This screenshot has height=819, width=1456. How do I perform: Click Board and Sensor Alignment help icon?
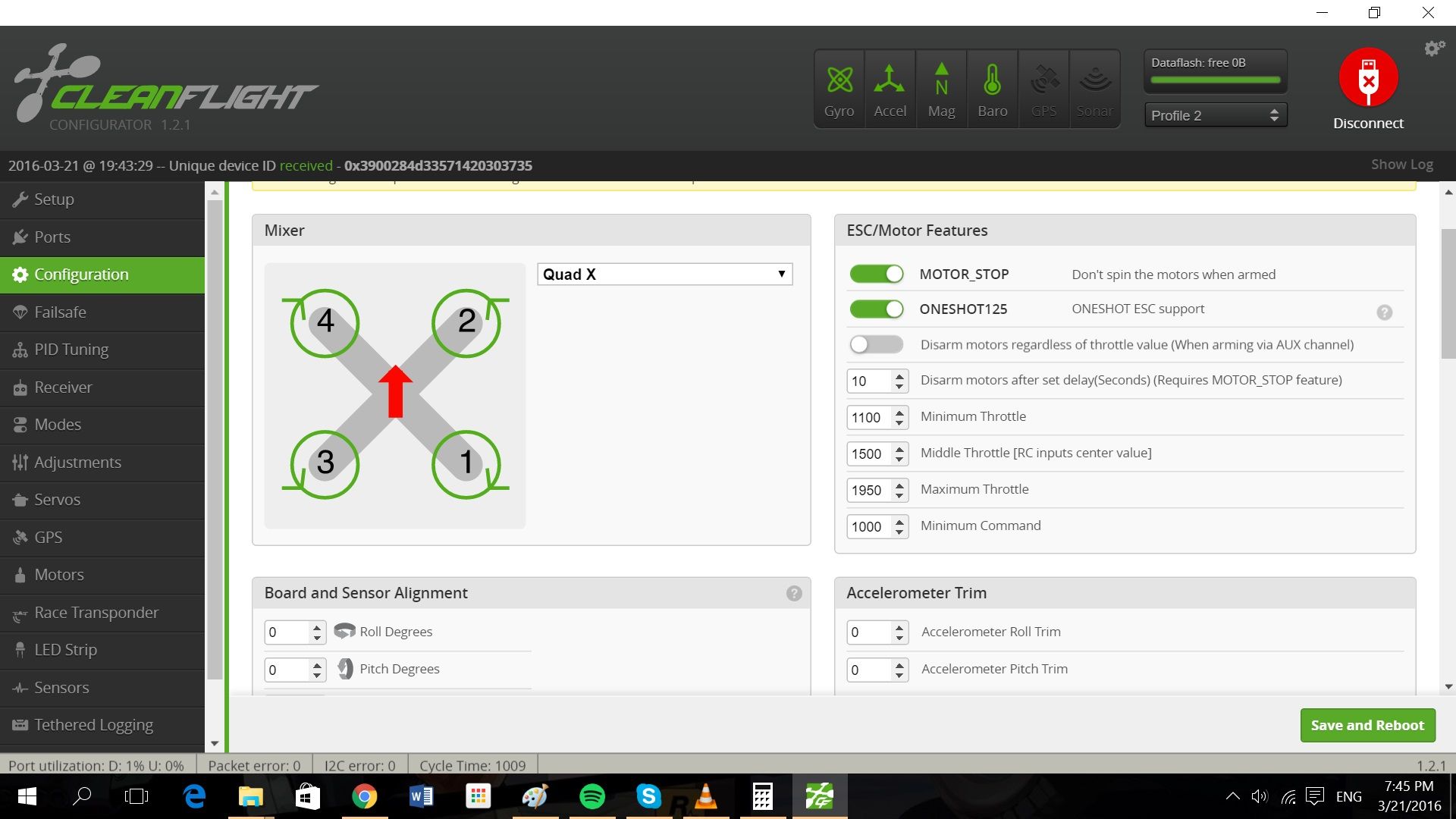794,594
